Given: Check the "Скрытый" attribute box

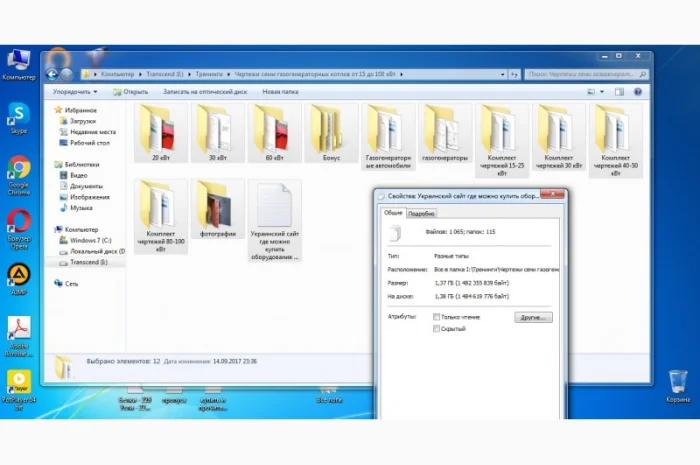Looking at the screenshot, I should (x=436, y=328).
